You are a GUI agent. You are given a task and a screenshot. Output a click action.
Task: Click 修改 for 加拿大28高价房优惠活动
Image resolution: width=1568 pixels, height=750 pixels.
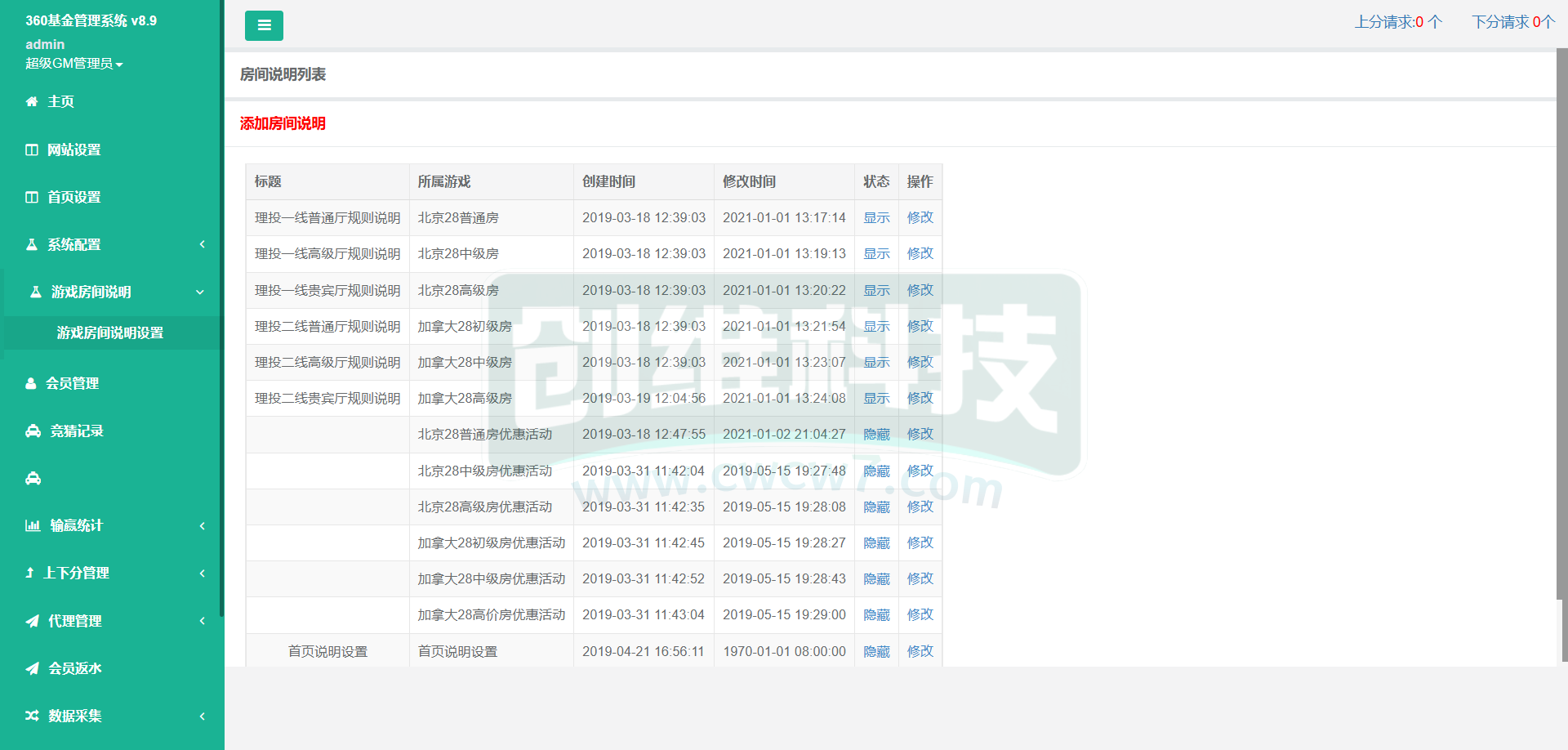point(920,614)
